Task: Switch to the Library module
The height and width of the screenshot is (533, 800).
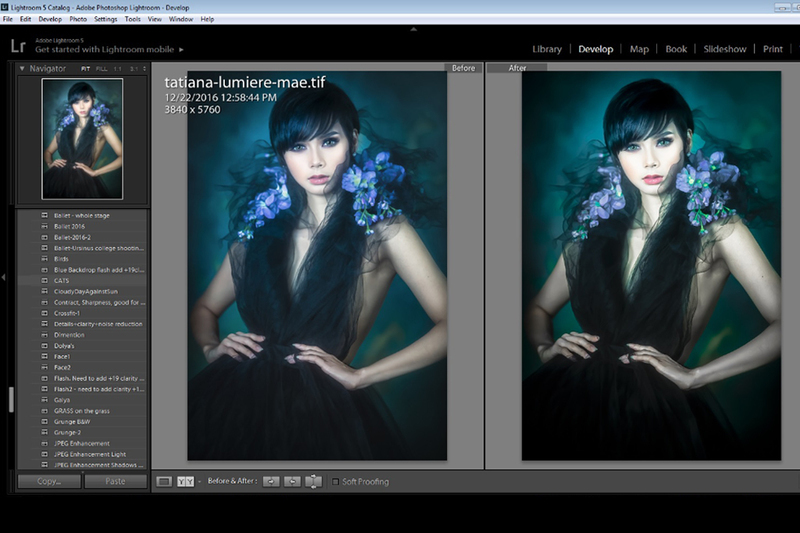Action: pos(547,49)
